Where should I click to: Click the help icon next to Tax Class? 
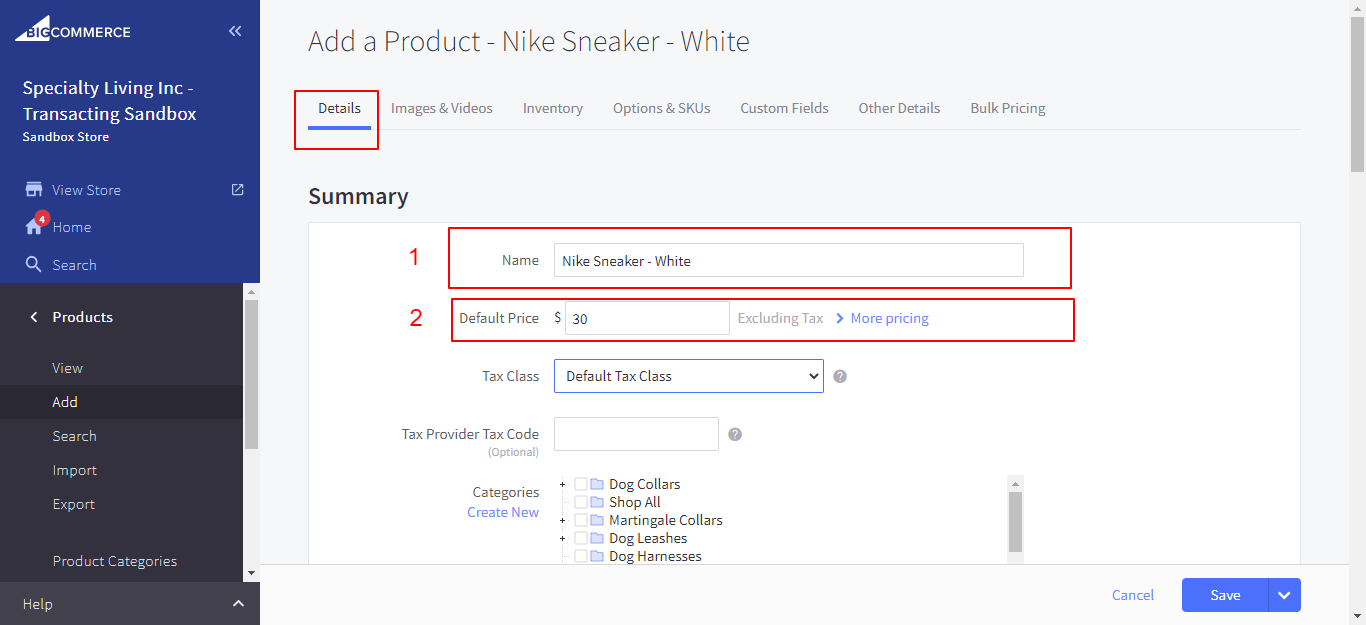[840, 377]
